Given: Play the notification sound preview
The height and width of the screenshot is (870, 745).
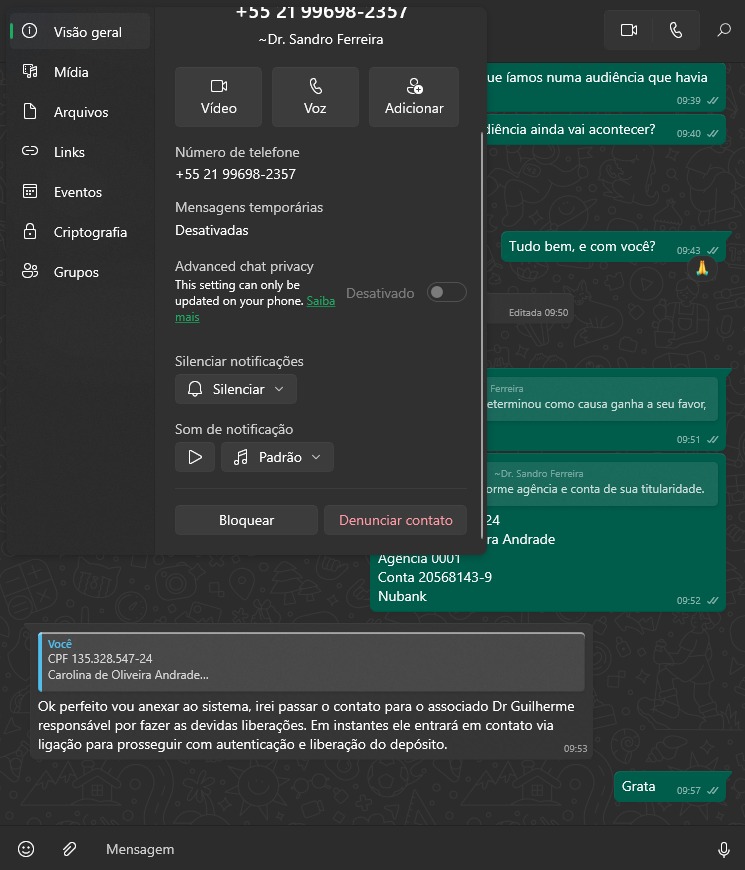Looking at the screenshot, I should 195,457.
